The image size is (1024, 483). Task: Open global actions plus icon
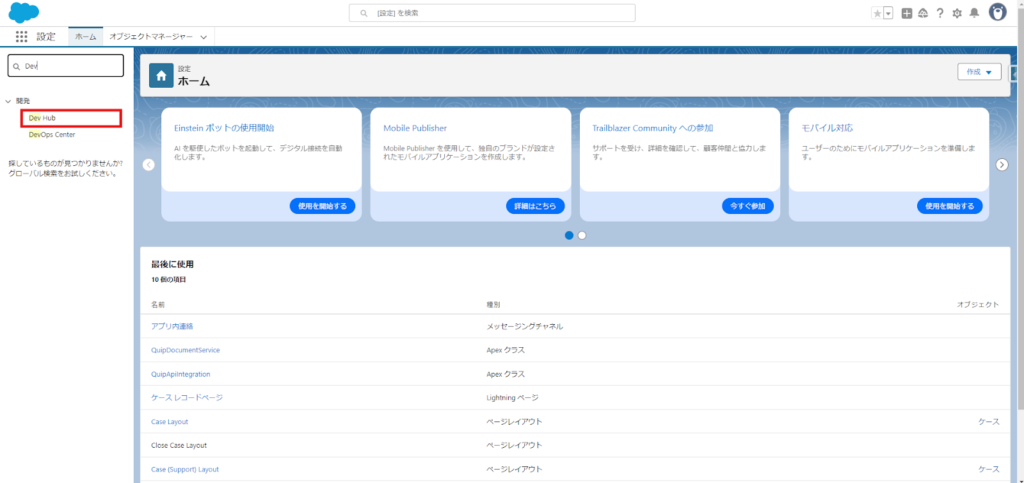pyautogui.click(x=906, y=13)
